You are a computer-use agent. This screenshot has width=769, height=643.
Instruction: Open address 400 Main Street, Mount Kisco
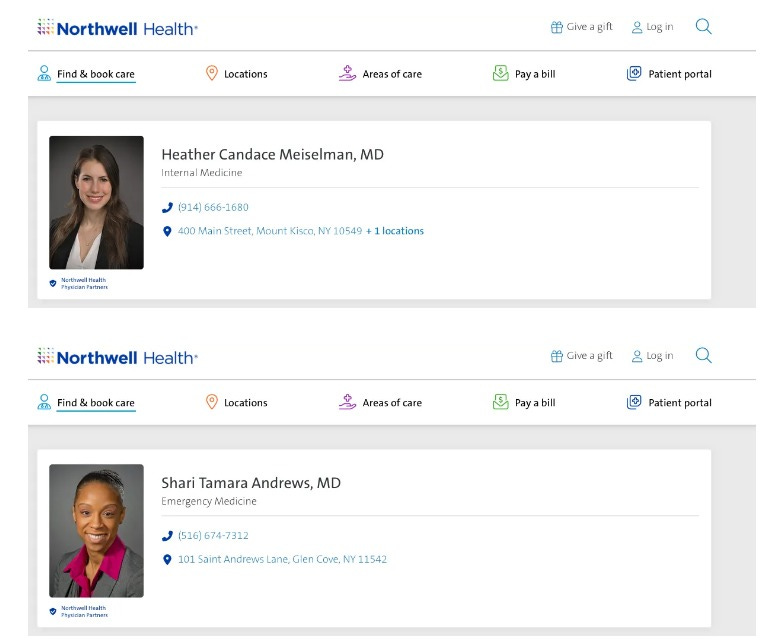[270, 231]
